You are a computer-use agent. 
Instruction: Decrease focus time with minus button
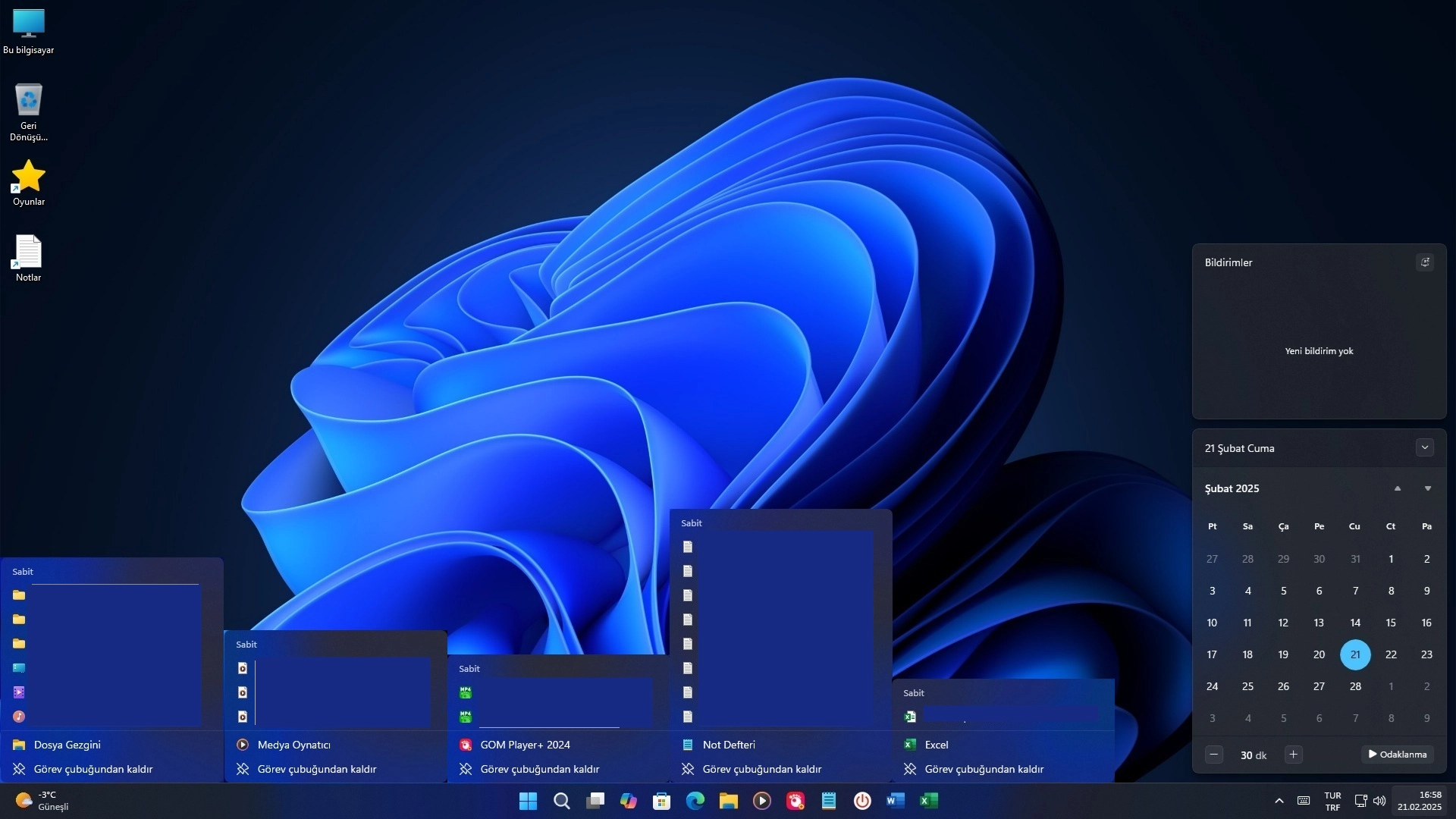click(1214, 755)
